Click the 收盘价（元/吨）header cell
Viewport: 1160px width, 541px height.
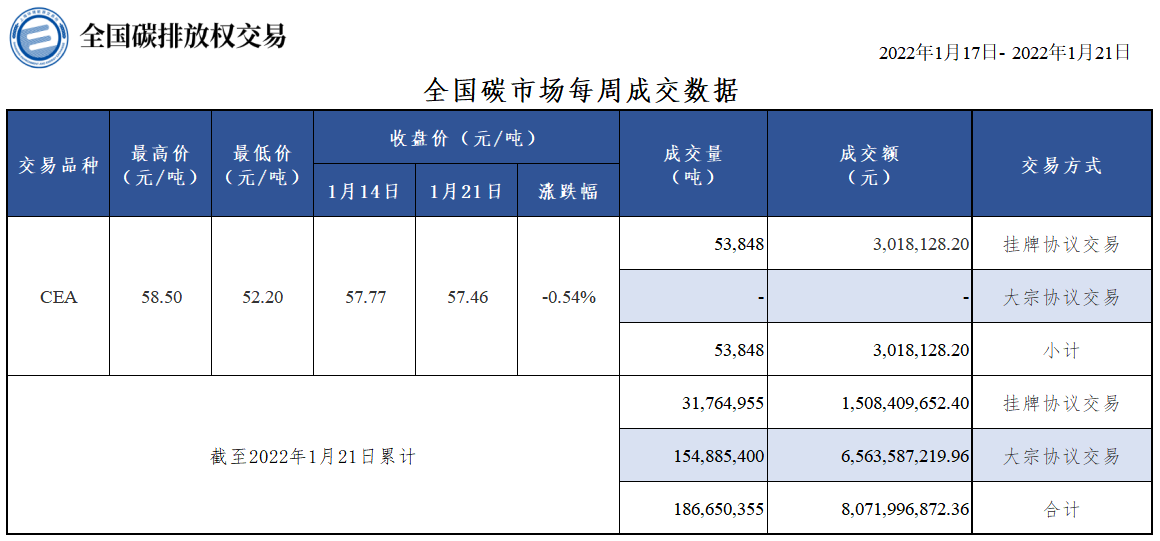[x=466, y=138]
